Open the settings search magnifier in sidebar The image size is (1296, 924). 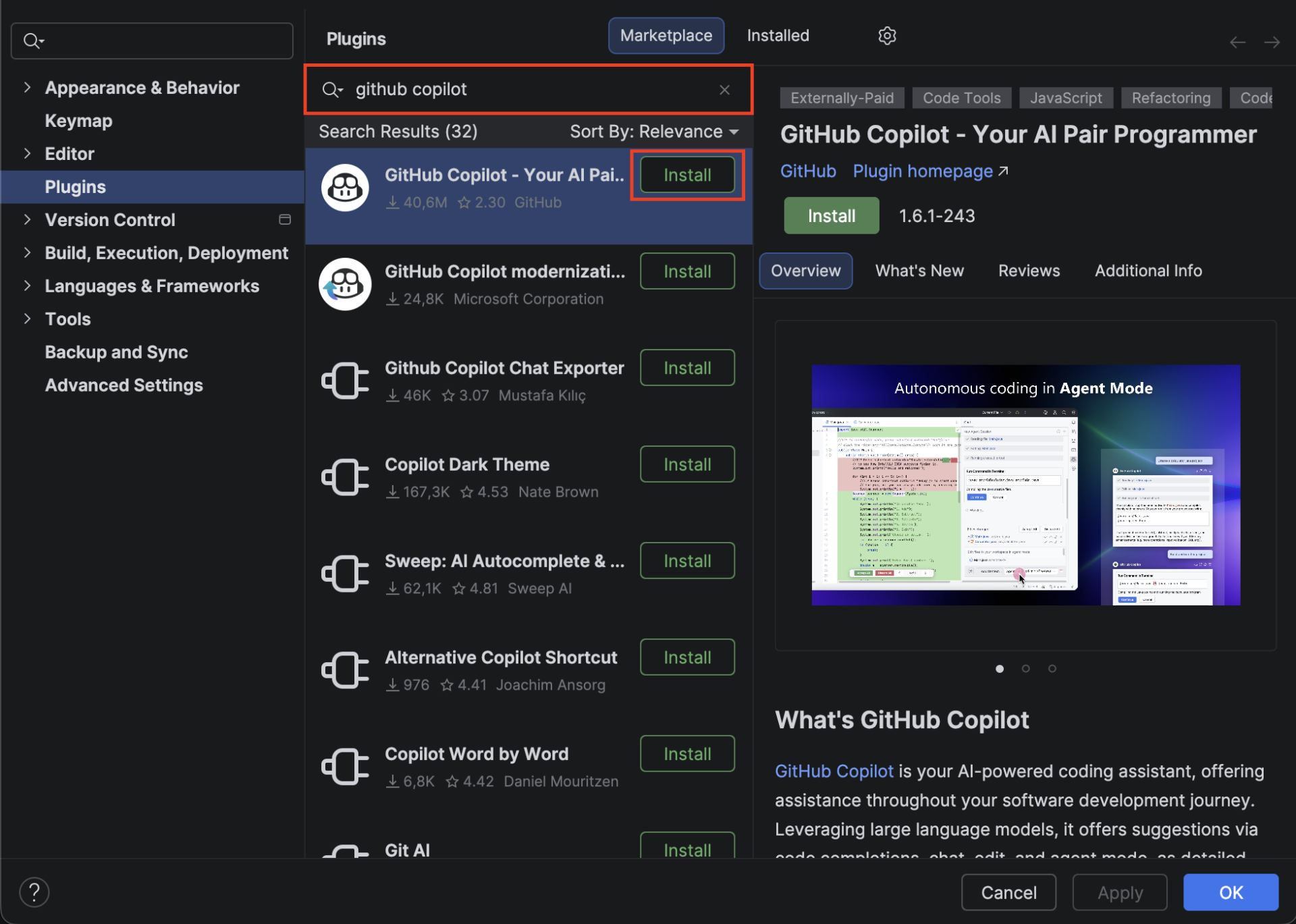(x=33, y=40)
